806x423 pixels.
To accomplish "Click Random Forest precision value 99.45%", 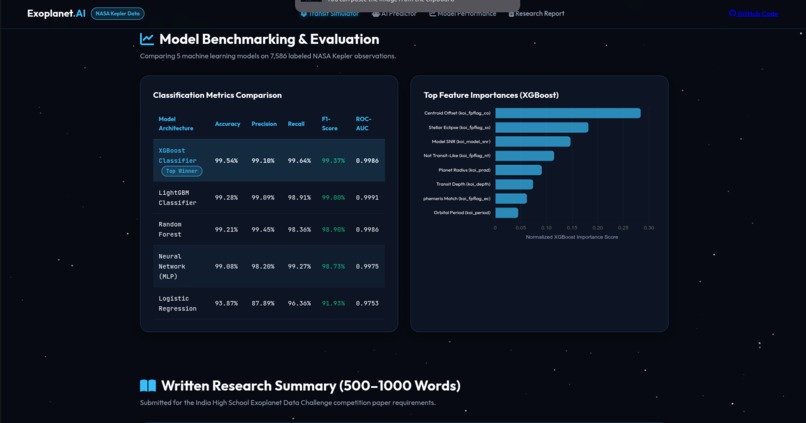I will point(263,230).
